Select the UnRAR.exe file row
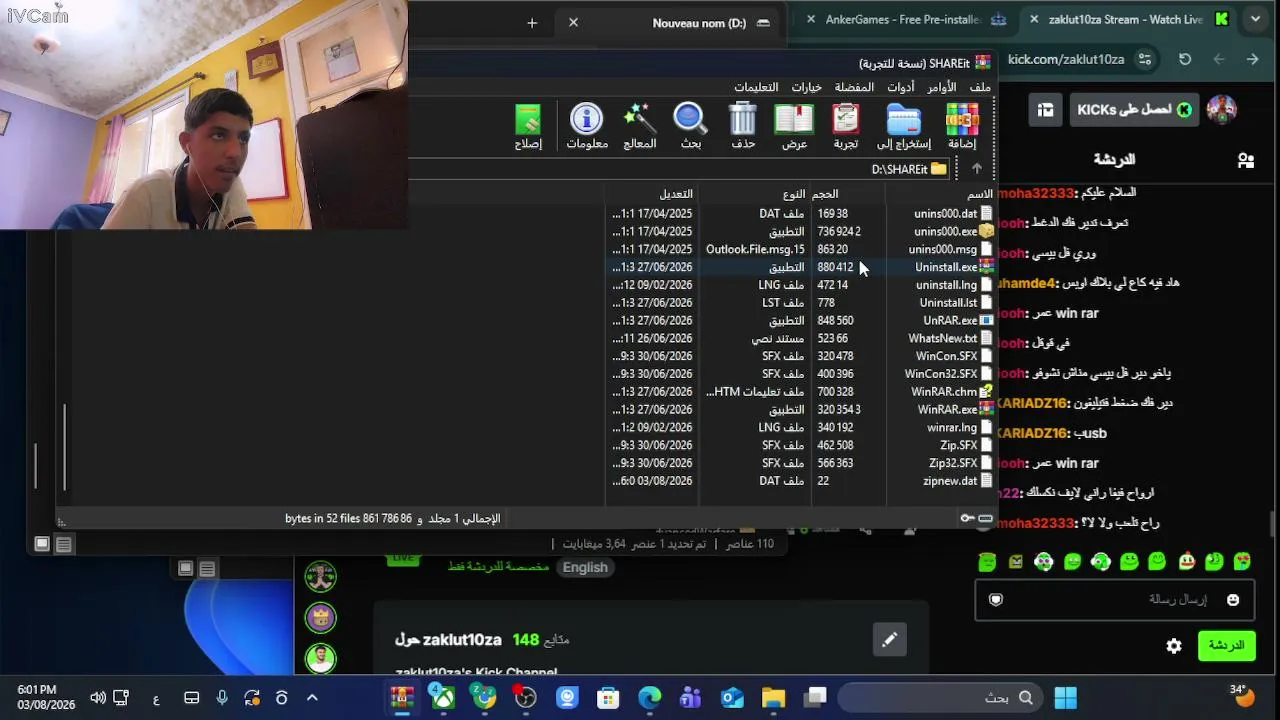Image resolution: width=1280 pixels, height=720 pixels. click(x=801, y=320)
